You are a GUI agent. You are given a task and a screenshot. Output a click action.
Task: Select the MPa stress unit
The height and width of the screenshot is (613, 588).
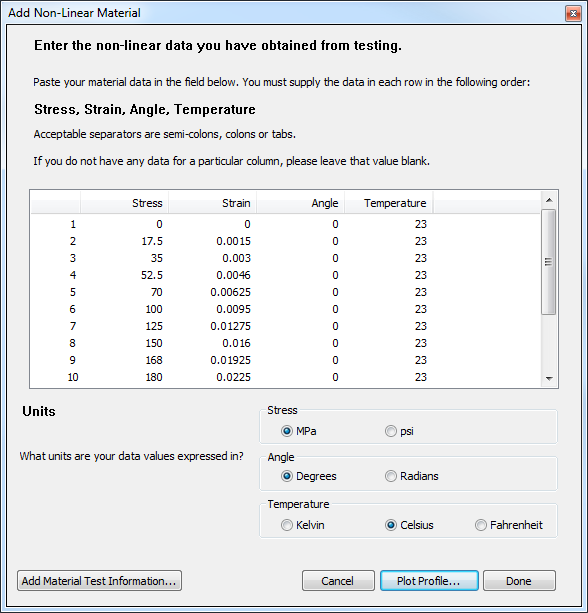click(x=298, y=431)
